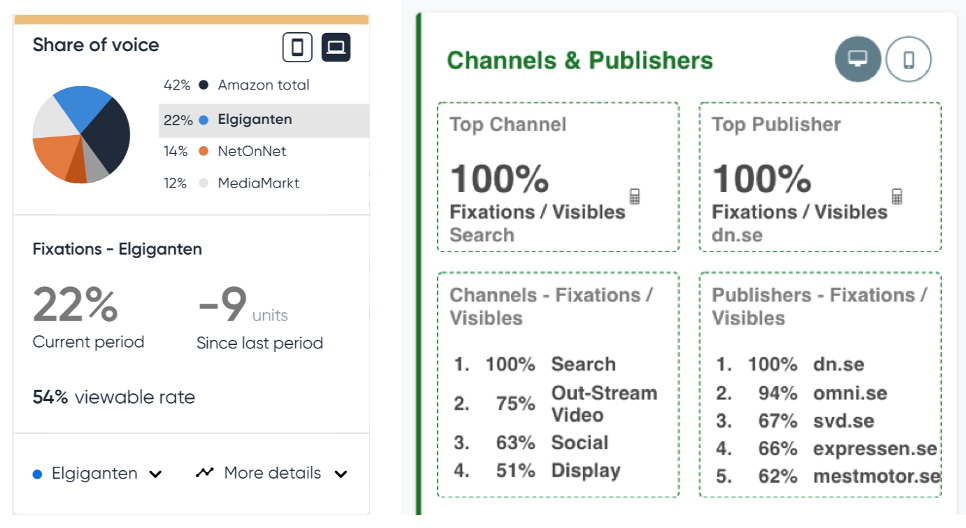
Task: Click the More details trend line icon
Action: coord(205,473)
